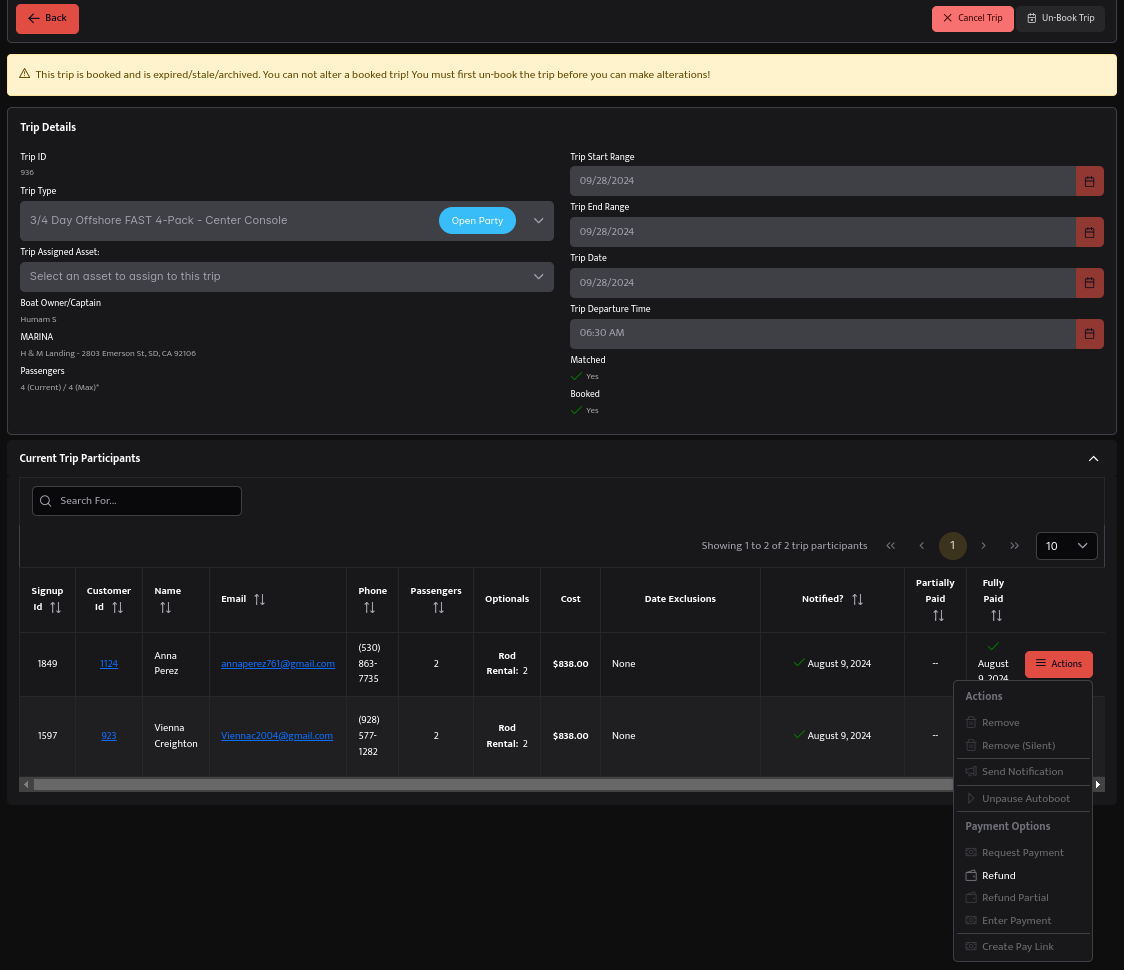The height and width of the screenshot is (970, 1124).
Task: Open picker for Trip Departure Time
Action: pyautogui.click(x=1089, y=334)
